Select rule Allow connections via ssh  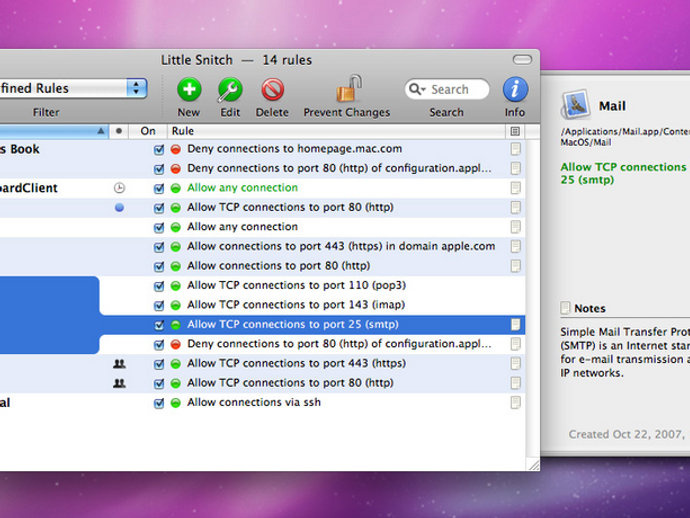coord(254,402)
